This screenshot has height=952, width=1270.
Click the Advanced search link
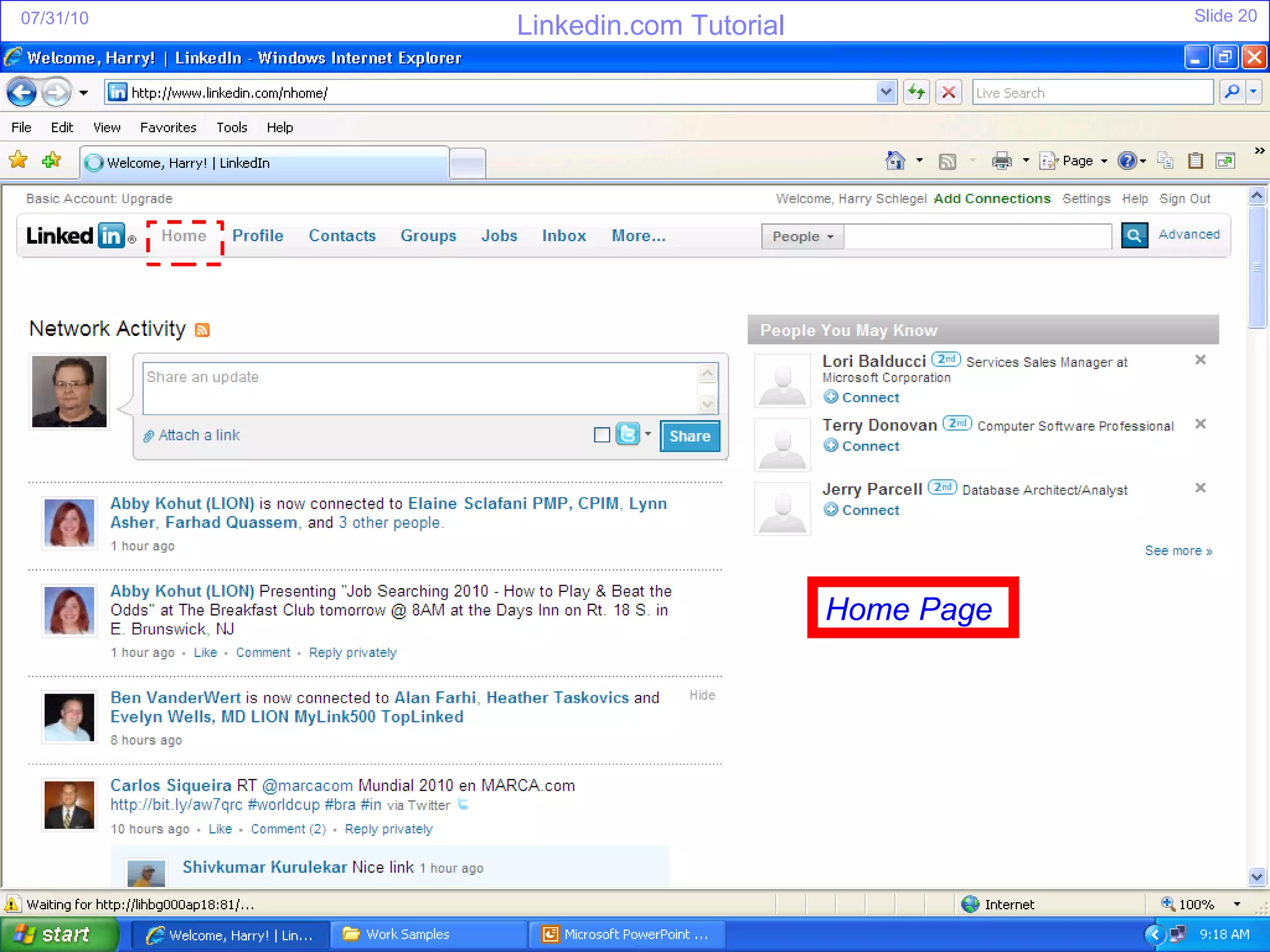click(x=1189, y=234)
